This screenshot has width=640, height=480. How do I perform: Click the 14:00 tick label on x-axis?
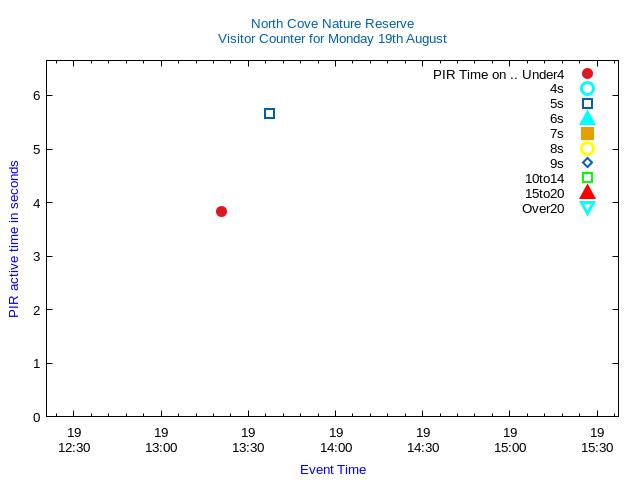pos(336,440)
